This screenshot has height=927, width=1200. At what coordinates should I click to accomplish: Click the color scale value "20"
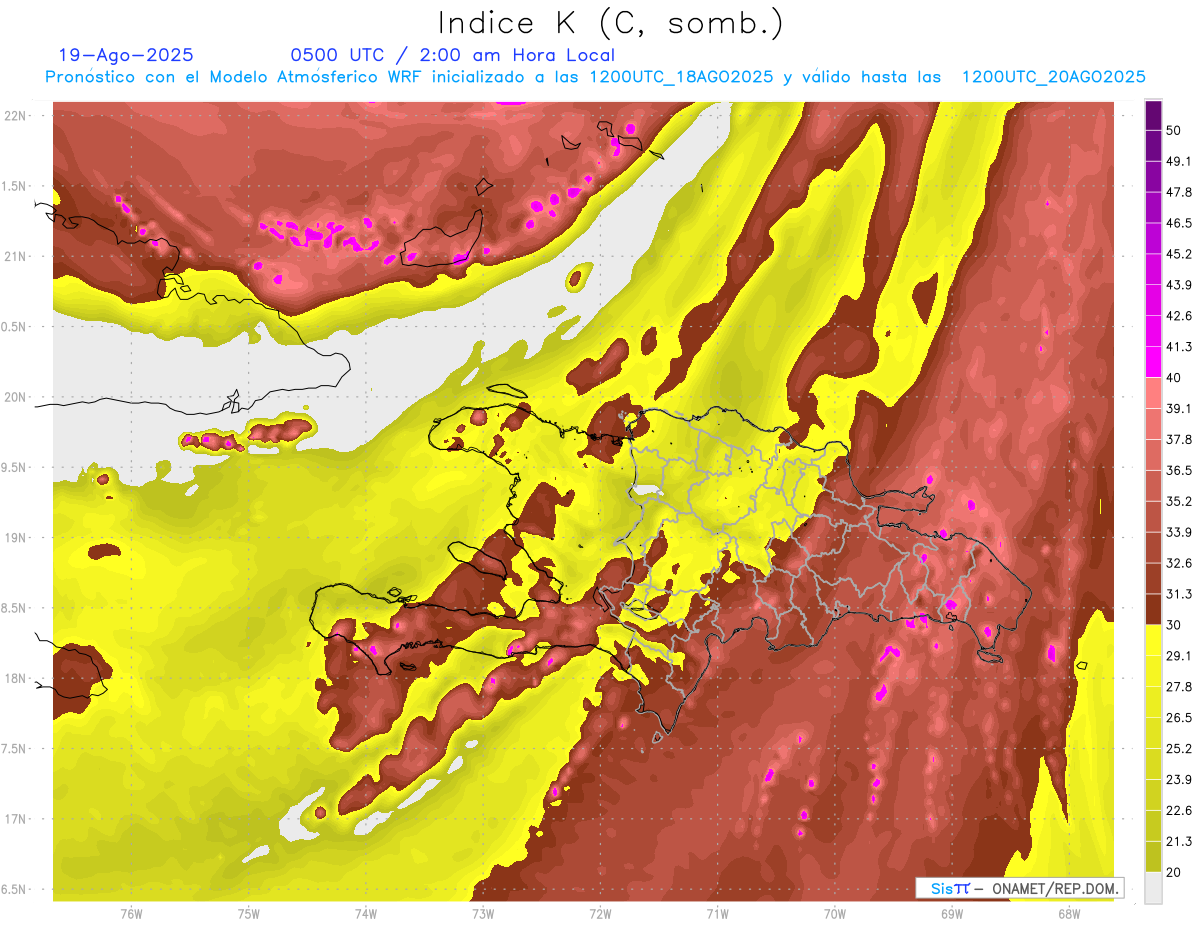pos(1175,872)
